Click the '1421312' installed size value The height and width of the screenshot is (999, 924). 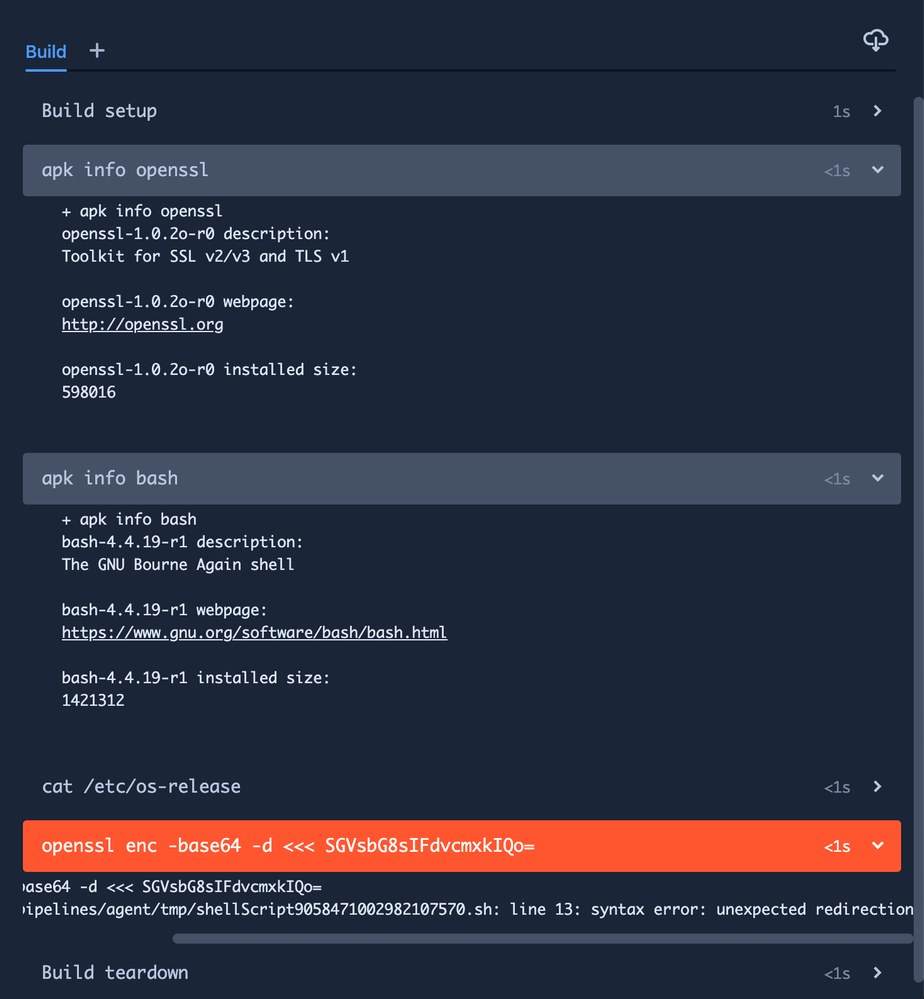pyautogui.click(x=93, y=701)
